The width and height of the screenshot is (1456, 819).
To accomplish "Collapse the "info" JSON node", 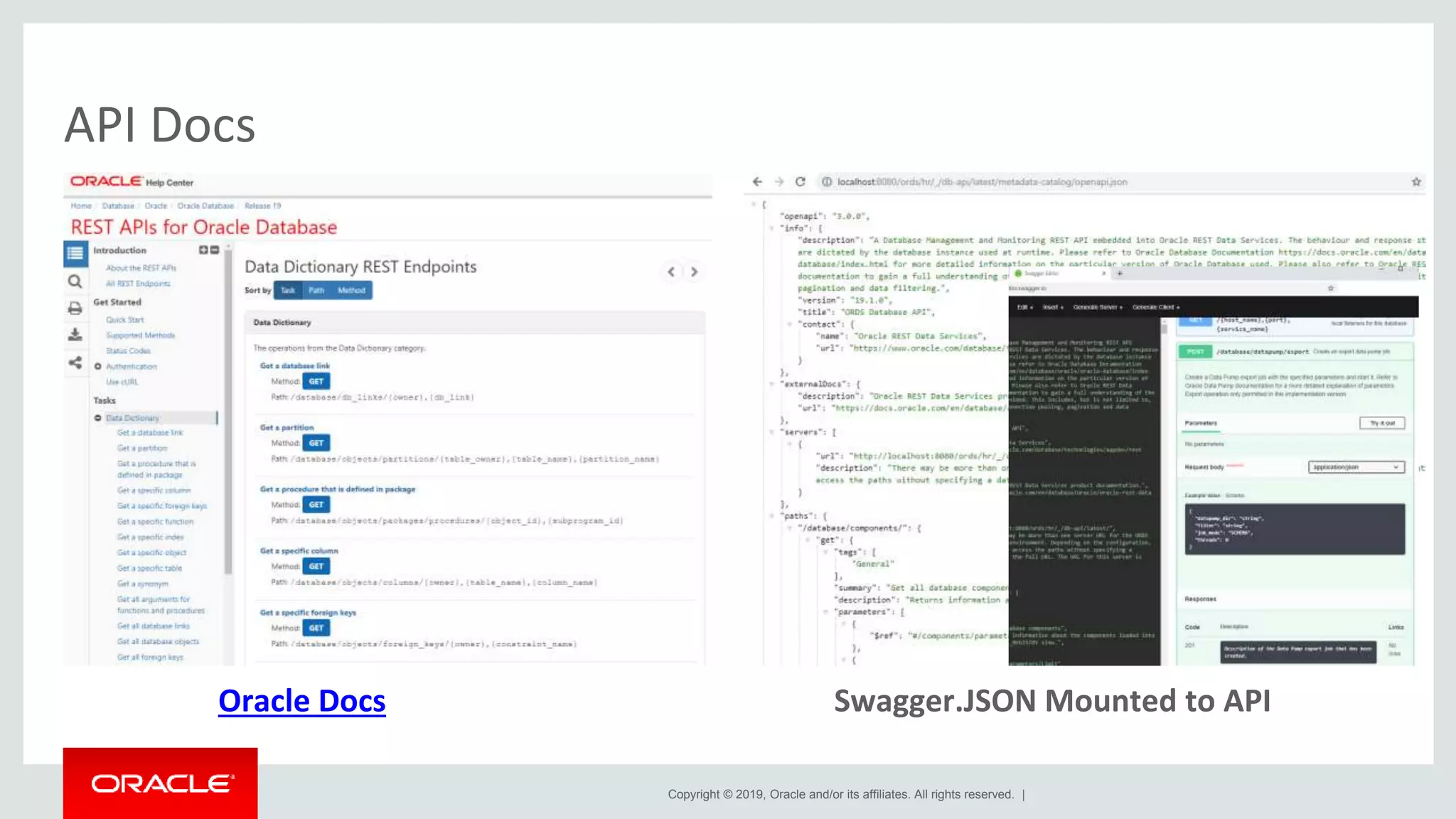I will (x=772, y=228).
